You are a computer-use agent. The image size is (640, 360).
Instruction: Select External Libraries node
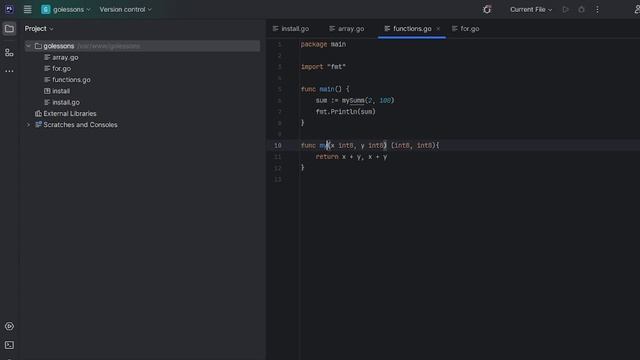(x=66, y=113)
